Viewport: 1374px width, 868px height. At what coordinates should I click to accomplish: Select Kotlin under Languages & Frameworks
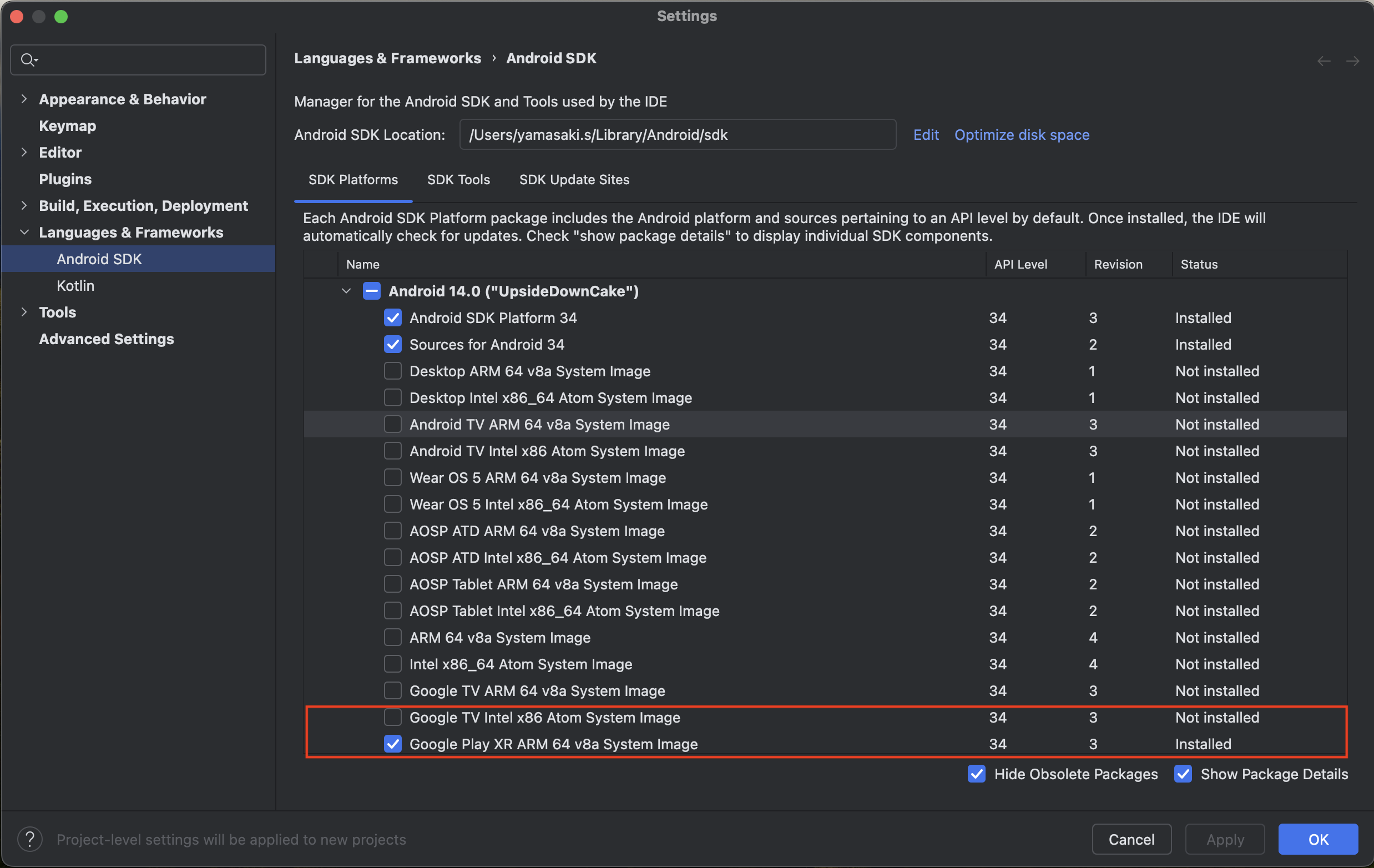click(75, 285)
